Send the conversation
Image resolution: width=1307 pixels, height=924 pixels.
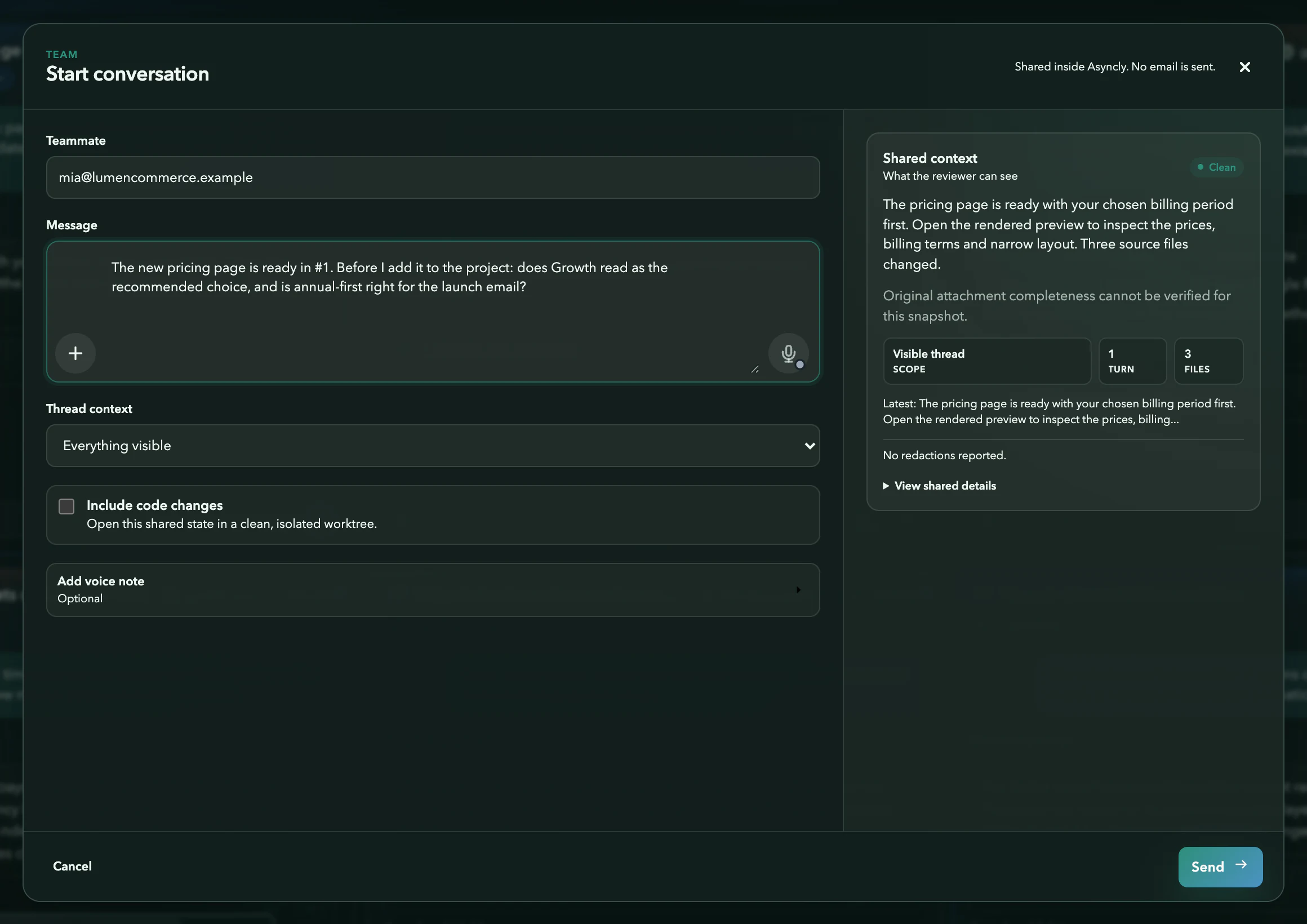click(x=1220, y=867)
